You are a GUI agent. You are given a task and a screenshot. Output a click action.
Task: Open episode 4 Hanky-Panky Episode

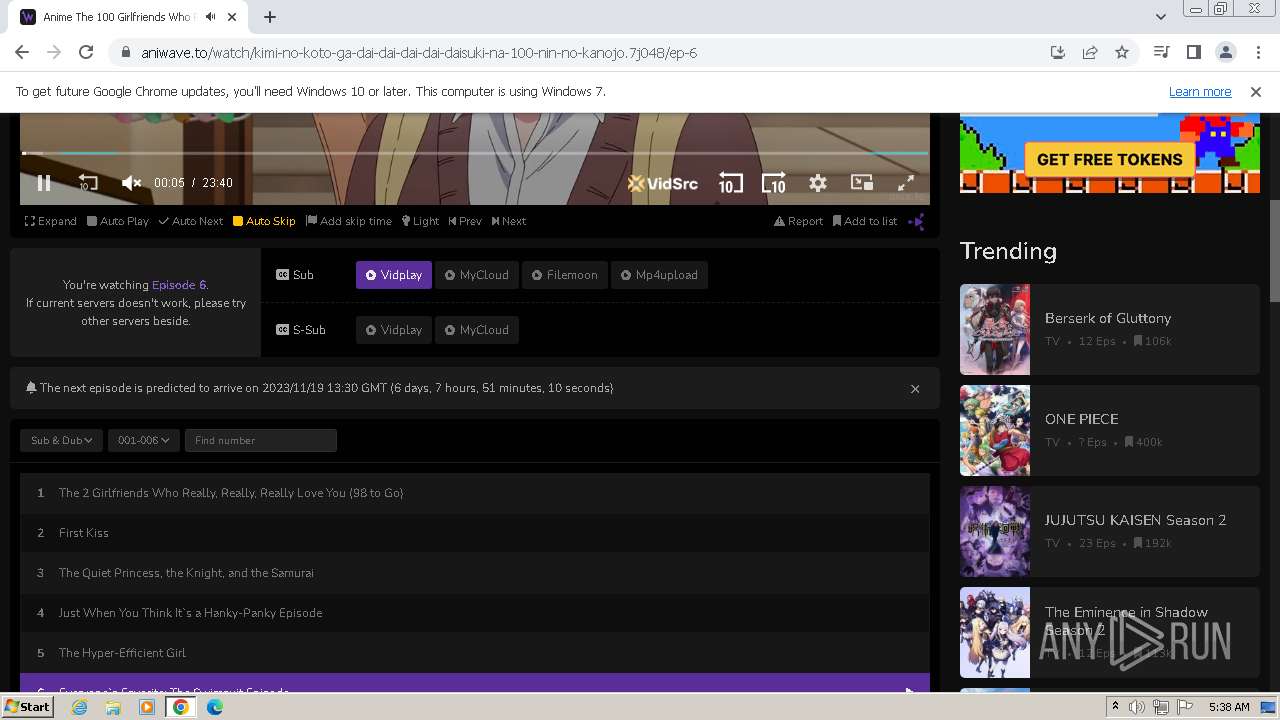pos(475,613)
